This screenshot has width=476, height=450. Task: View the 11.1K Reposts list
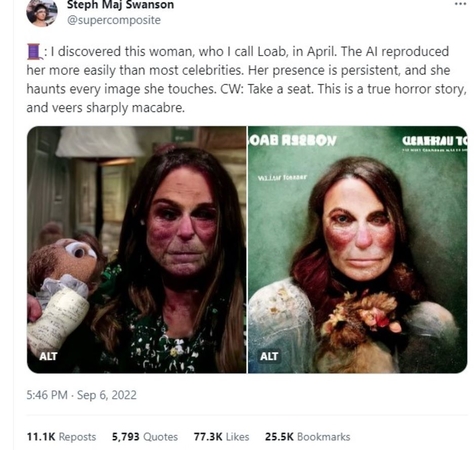point(61,437)
